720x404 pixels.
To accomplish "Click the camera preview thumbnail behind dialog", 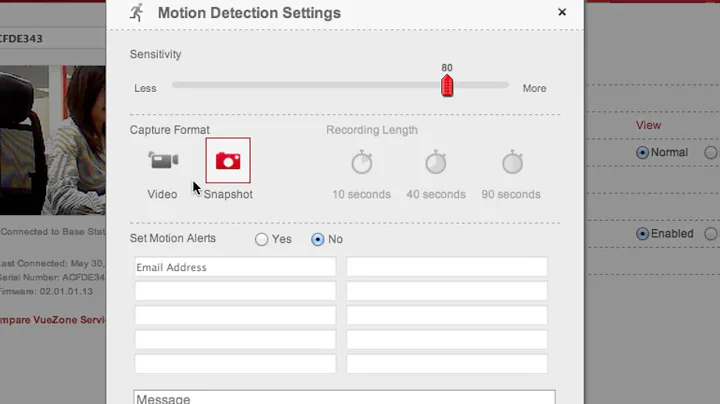I will 53,140.
